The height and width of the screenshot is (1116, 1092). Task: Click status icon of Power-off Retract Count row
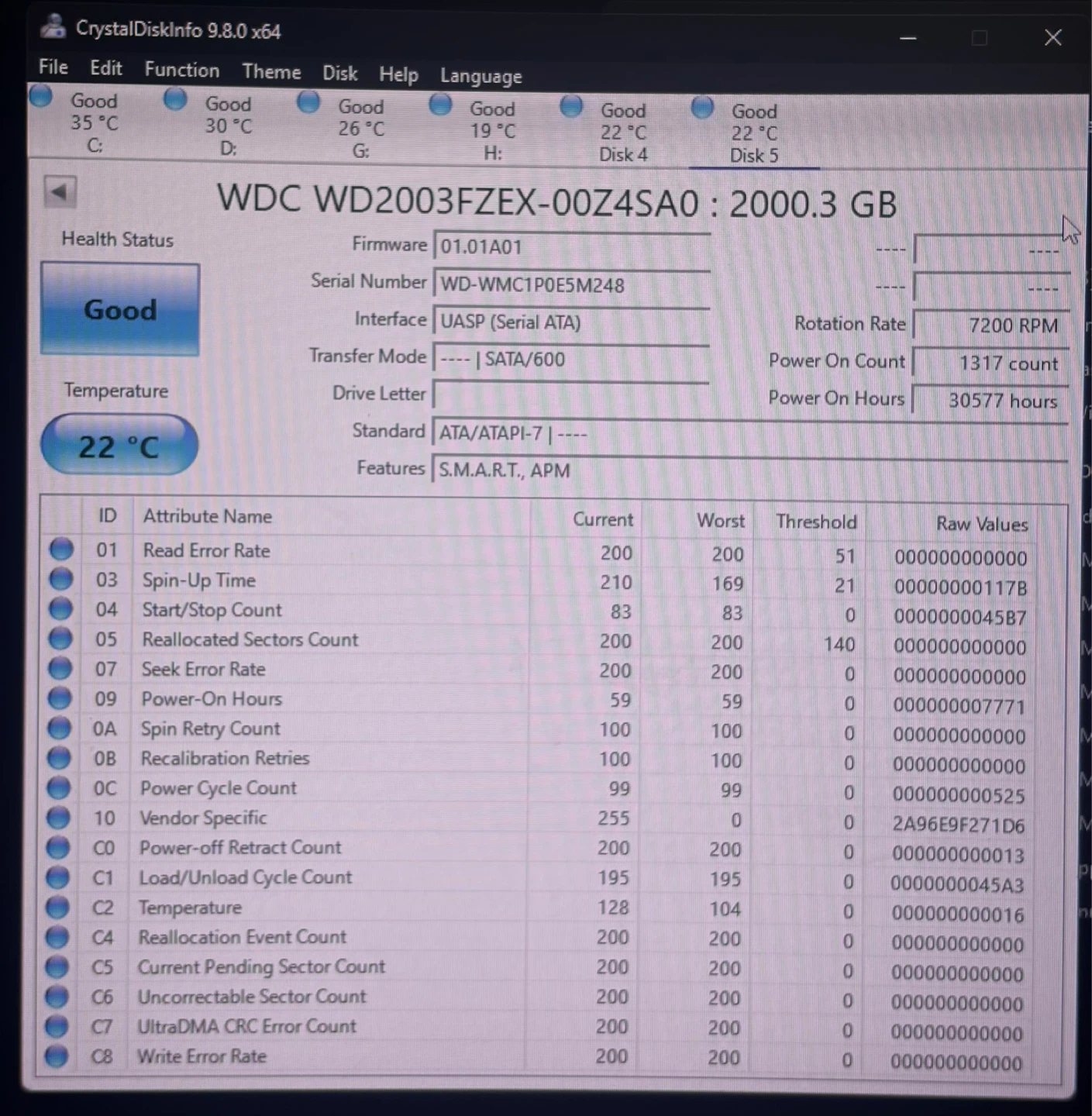(x=57, y=847)
